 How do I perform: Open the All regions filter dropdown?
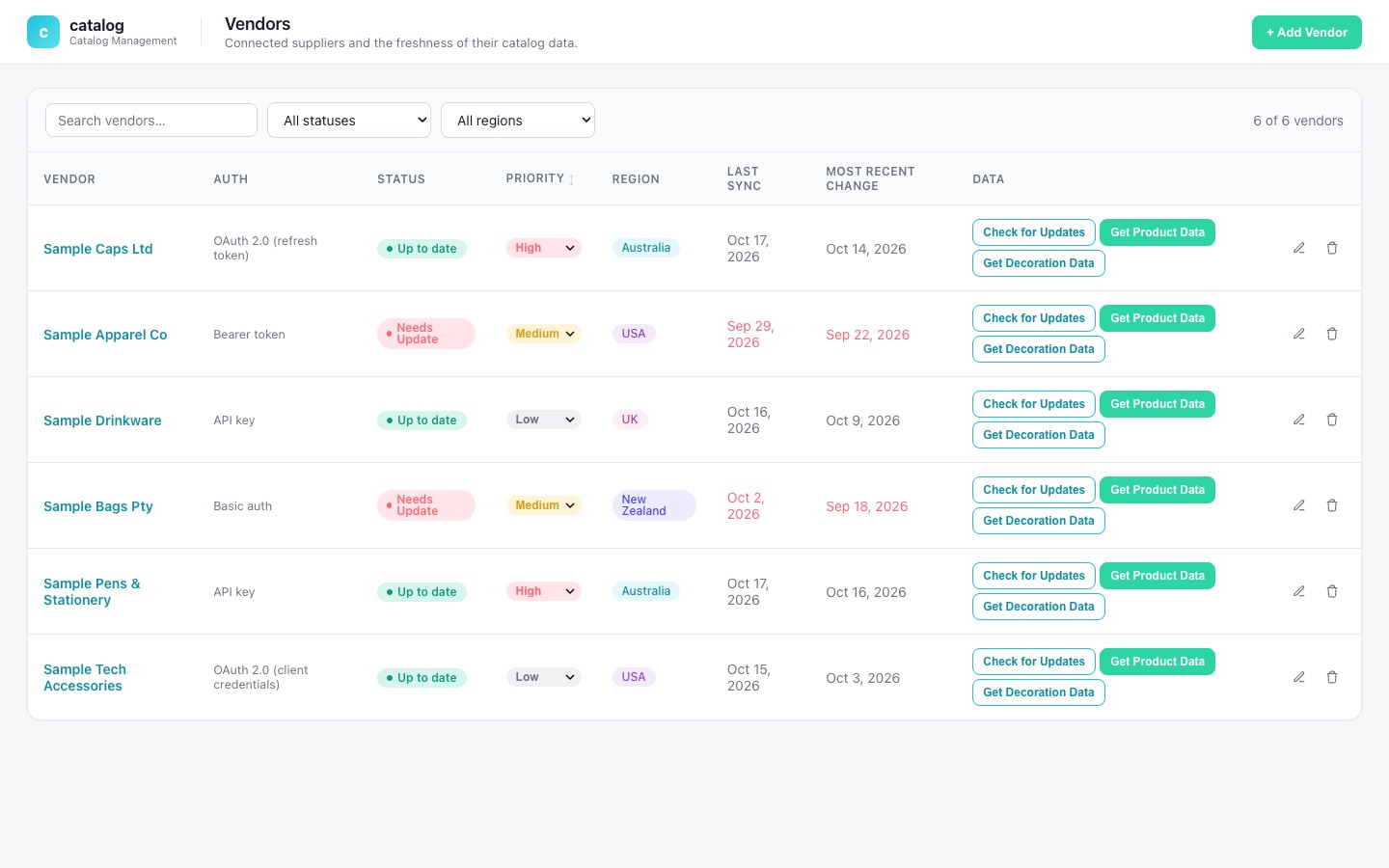pos(518,121)
